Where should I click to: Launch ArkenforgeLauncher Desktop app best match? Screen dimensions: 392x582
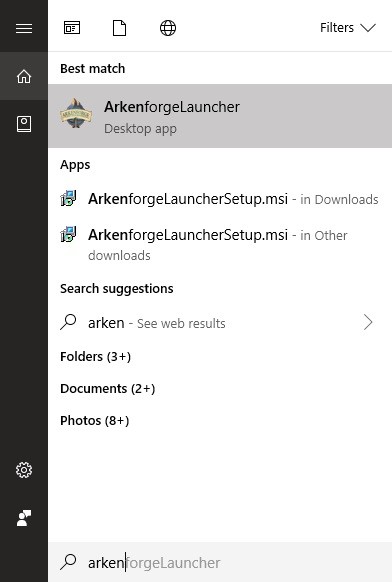220,116
